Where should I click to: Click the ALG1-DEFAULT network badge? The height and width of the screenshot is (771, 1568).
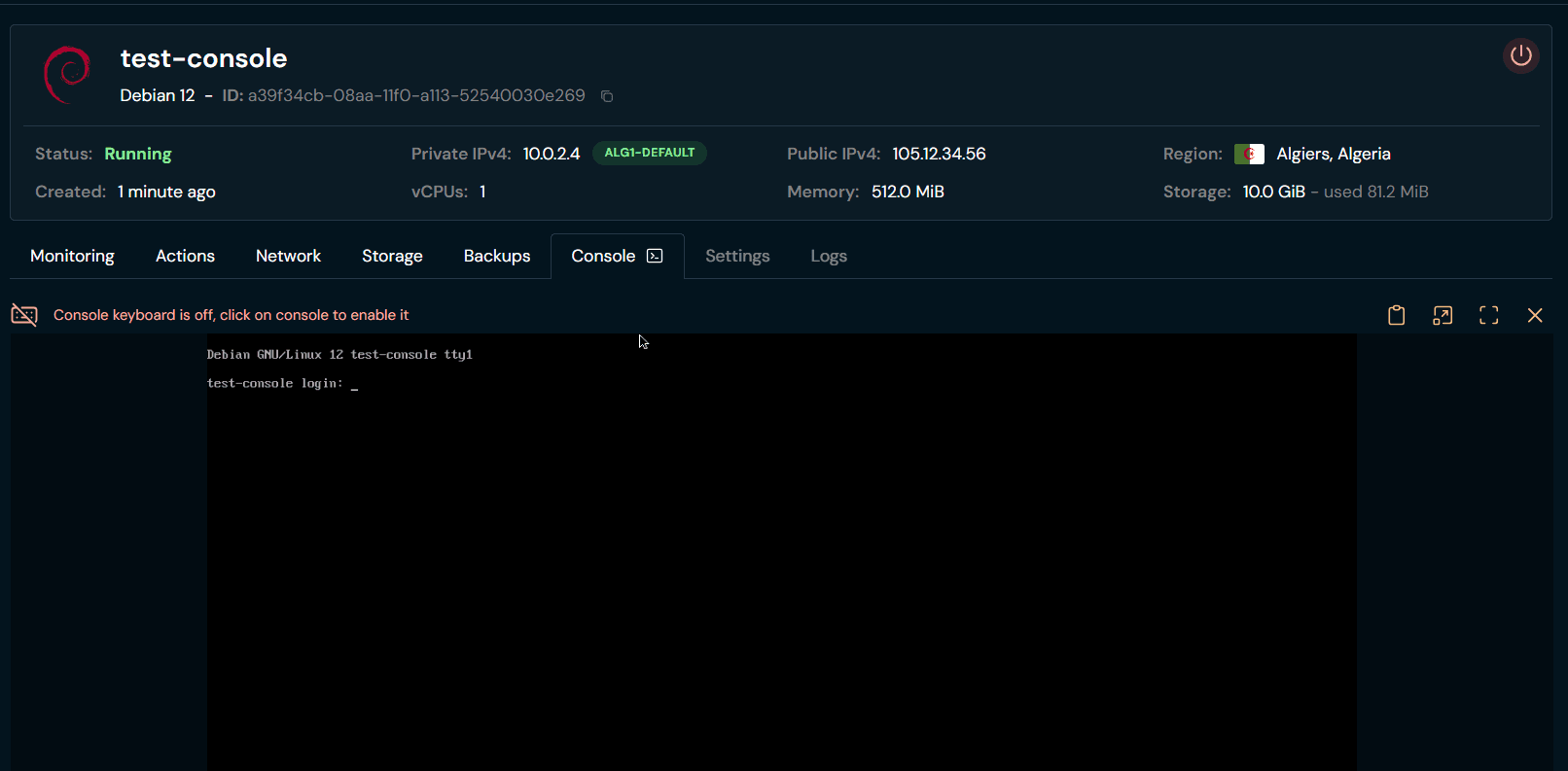tap(650, 153)
